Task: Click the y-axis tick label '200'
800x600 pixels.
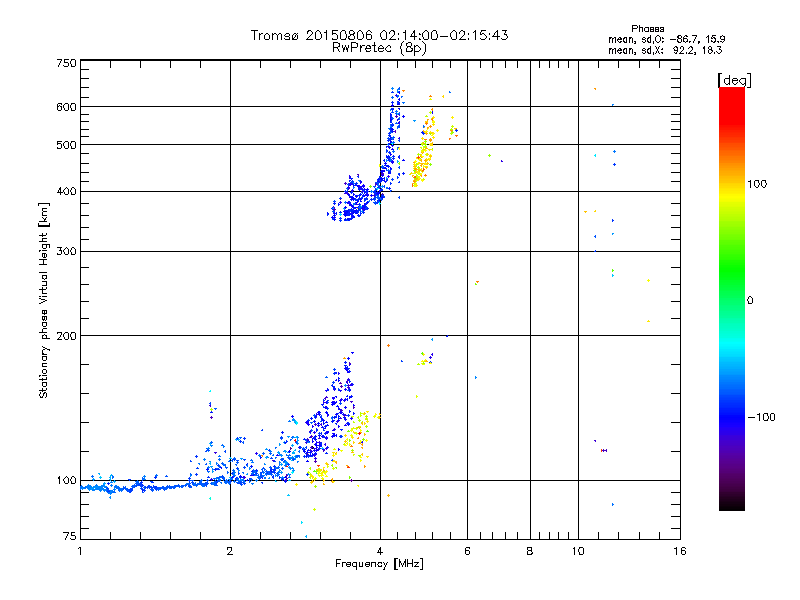Action: point(66,336)
